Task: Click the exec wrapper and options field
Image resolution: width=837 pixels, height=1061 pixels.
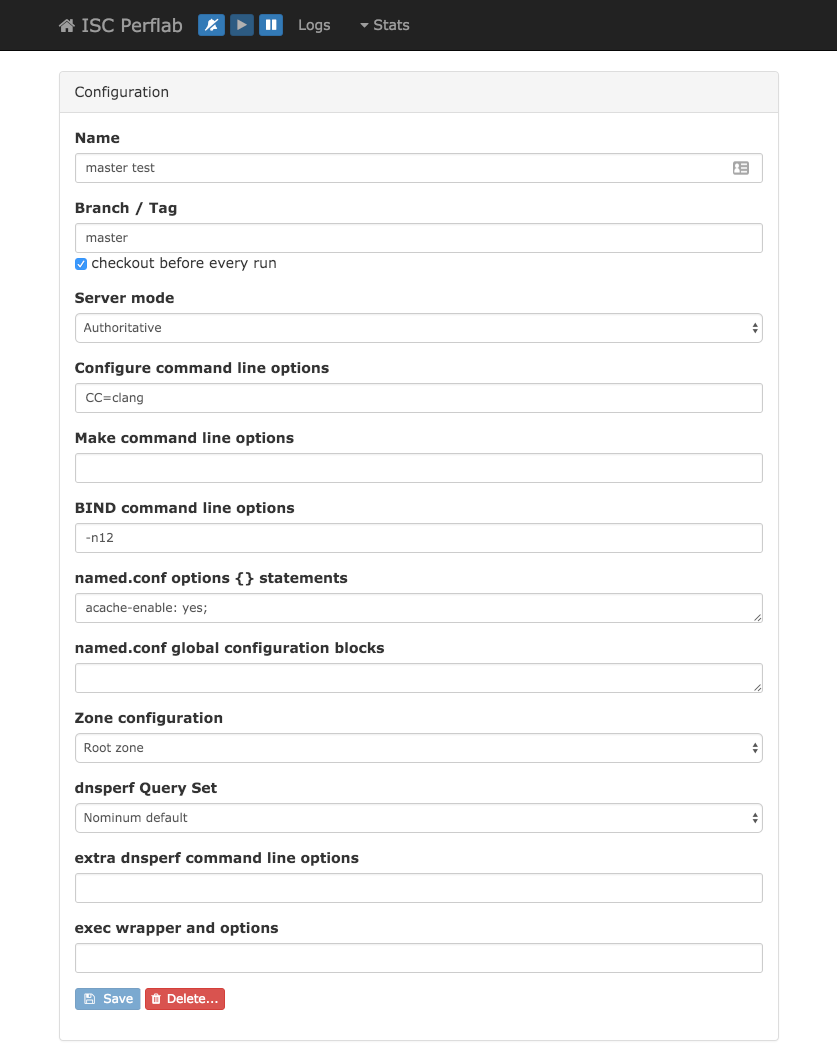Action: (418, 958)
